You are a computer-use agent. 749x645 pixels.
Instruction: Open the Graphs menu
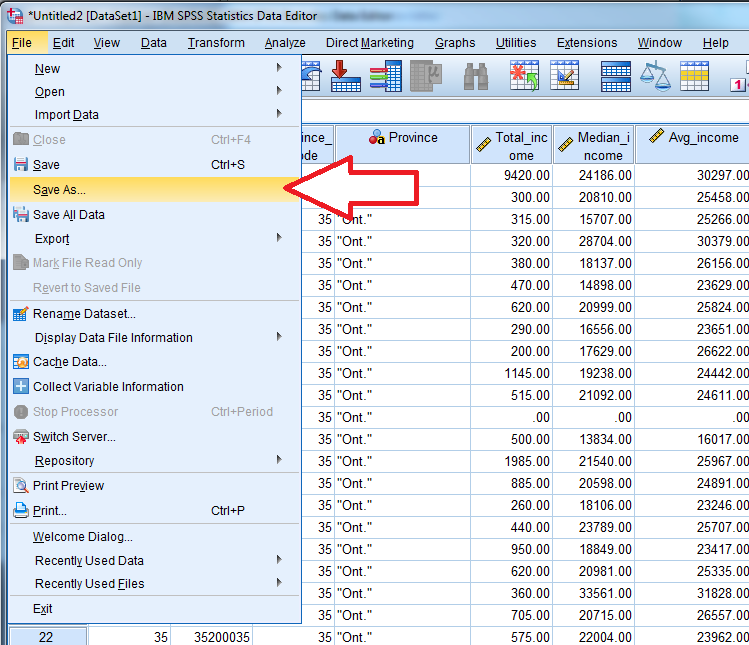tap(455, 43)
